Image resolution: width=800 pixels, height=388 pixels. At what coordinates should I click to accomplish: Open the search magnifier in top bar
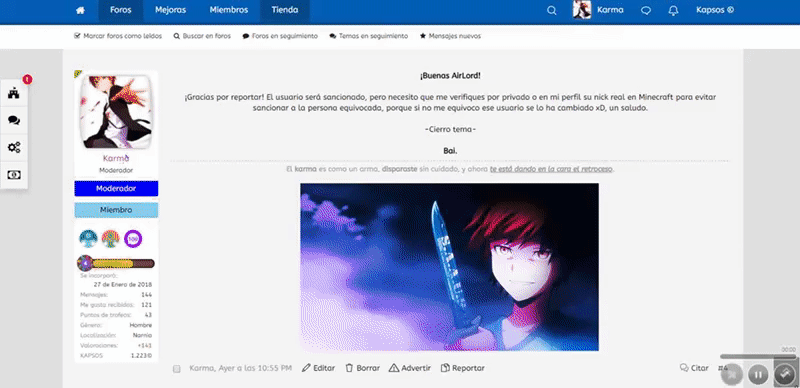pos(552,10)
